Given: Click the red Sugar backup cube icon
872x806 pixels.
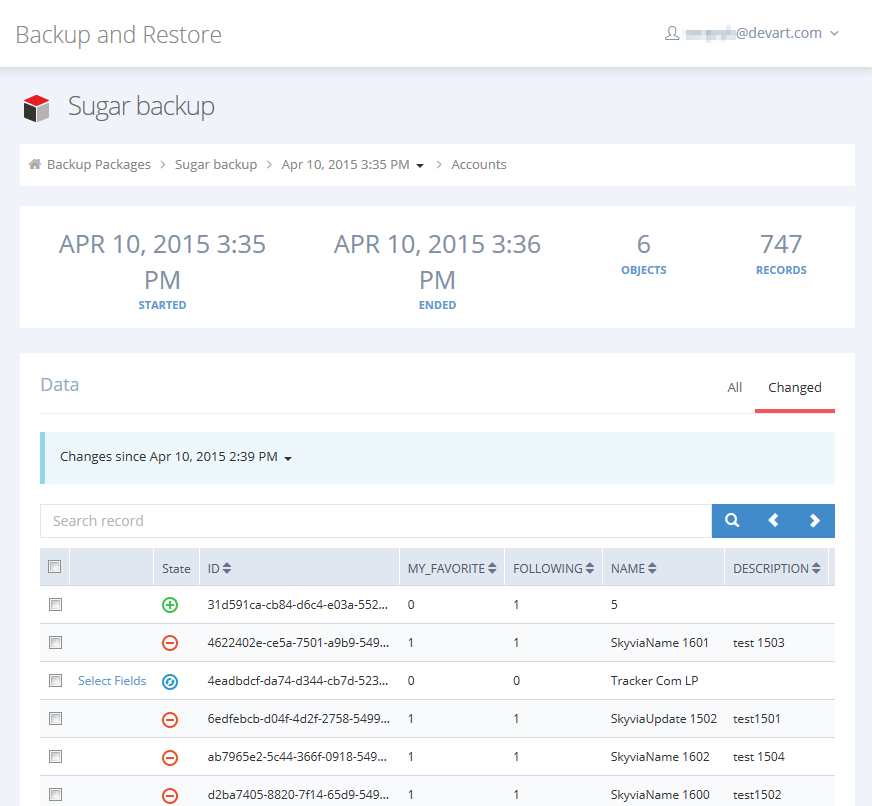Looking at the screenshot, I should pos(37,108).
